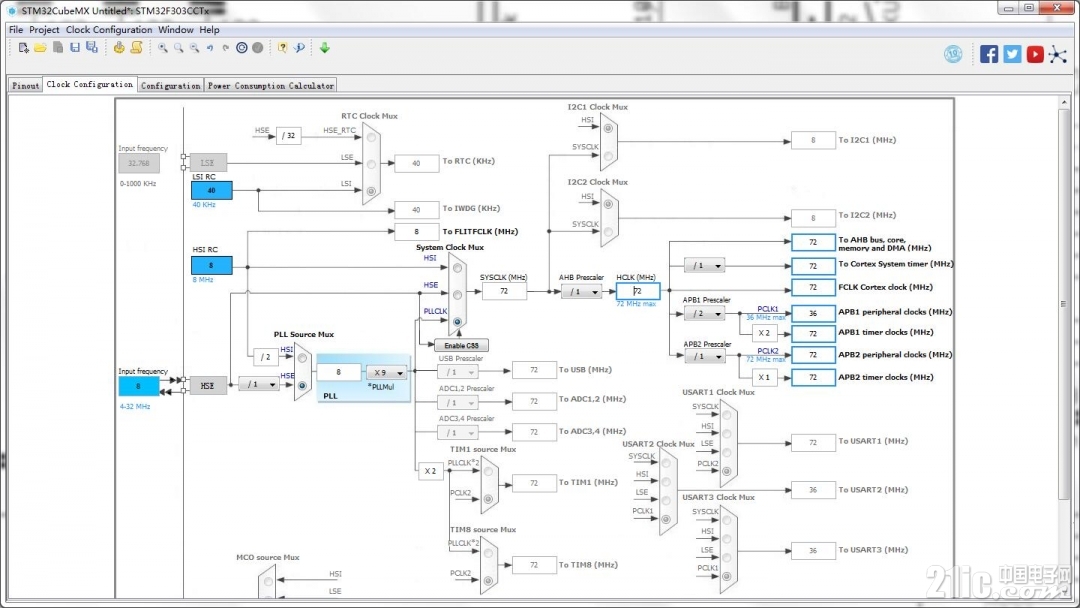Open the File menu
The height and width of the screenshot is (608, 1080).
pyautogui.click(x=16, y=30)
